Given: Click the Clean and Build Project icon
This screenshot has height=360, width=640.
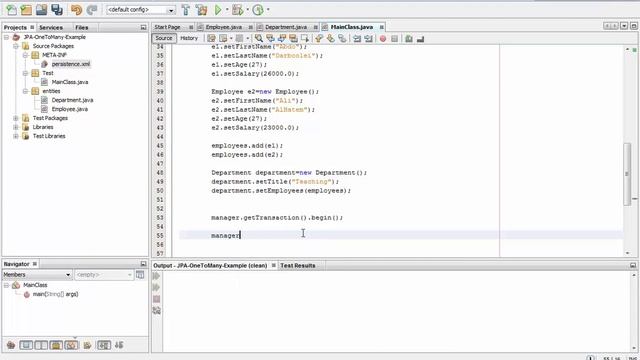Looking at the screenshot, I should coord(201,9).
